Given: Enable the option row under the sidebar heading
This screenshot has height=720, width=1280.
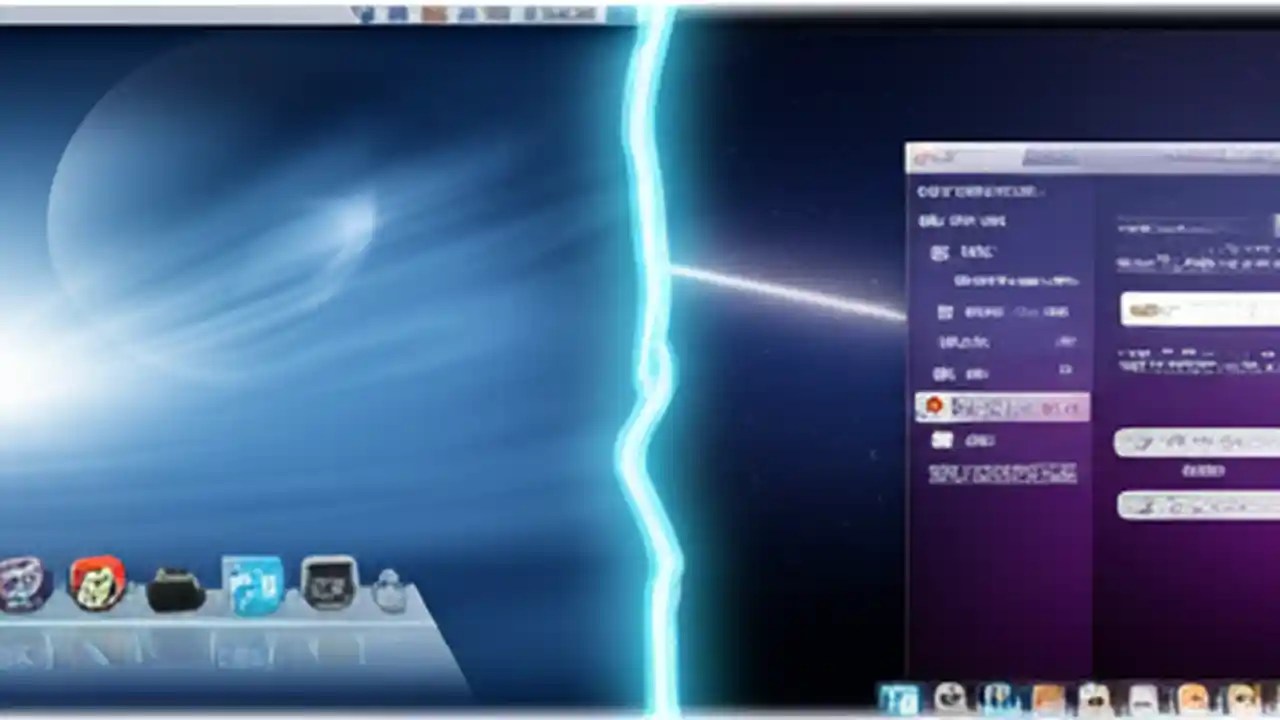Looking at the screenshot, I should pyautogui.click(x=940, y=252).
